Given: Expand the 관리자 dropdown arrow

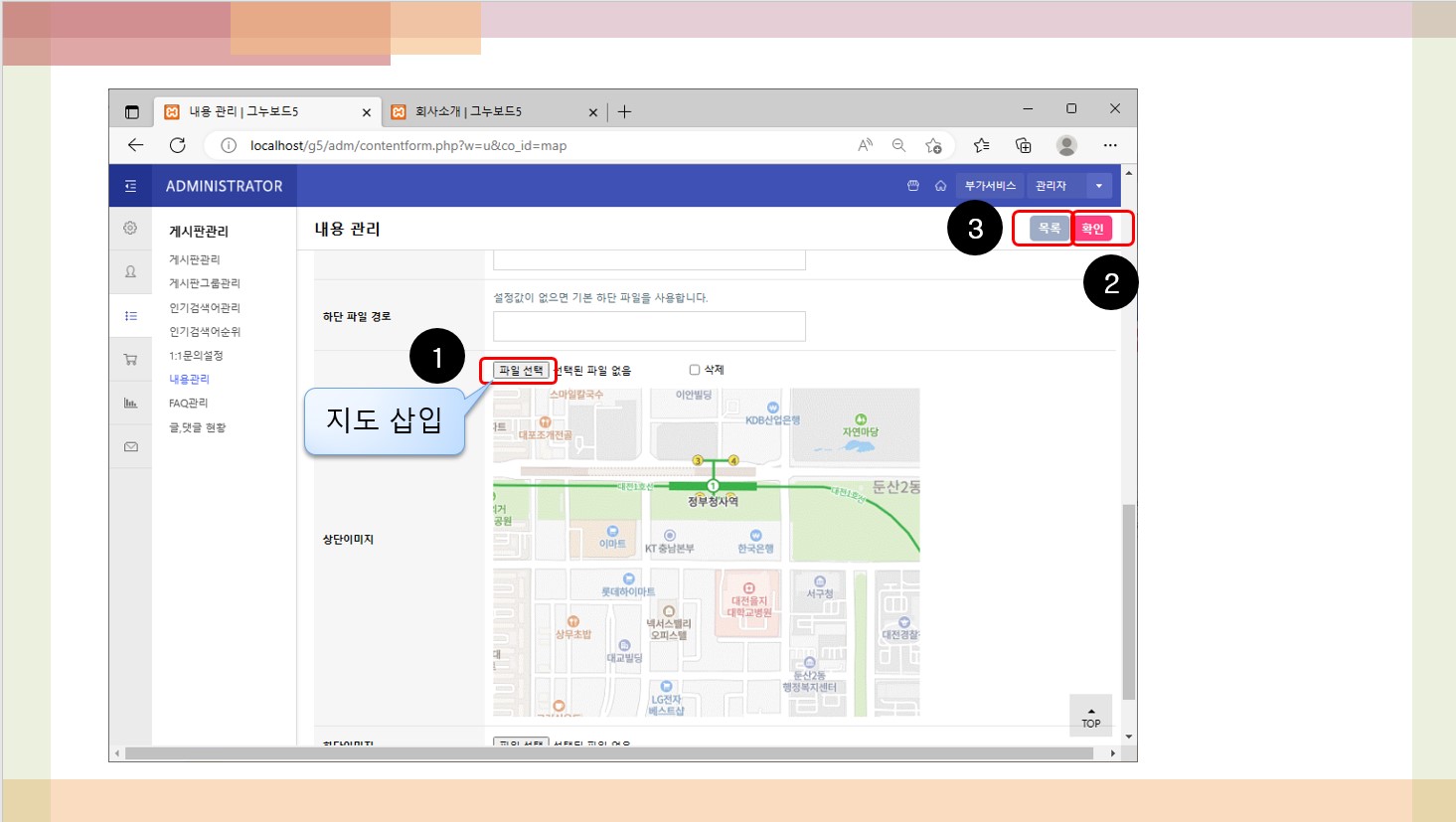Looking at the screenshot, I should (1099, 186).
